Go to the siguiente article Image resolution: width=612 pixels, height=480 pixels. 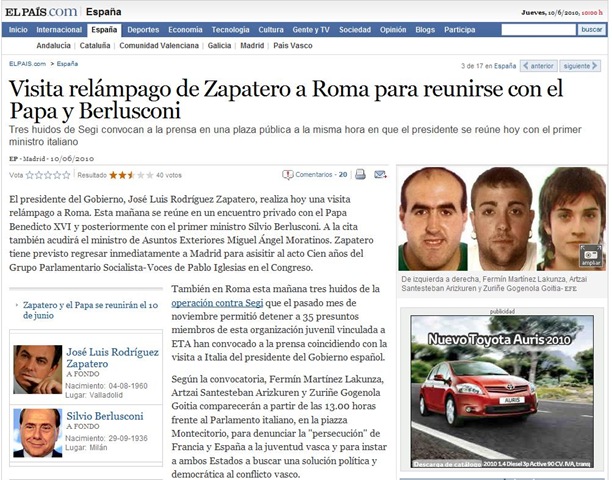coord(580,66)
